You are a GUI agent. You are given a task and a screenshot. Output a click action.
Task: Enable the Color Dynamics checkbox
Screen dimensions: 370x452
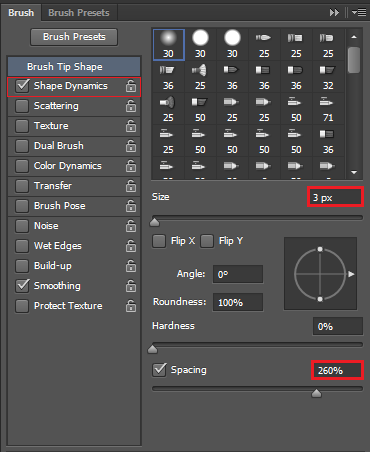point(22,166)
